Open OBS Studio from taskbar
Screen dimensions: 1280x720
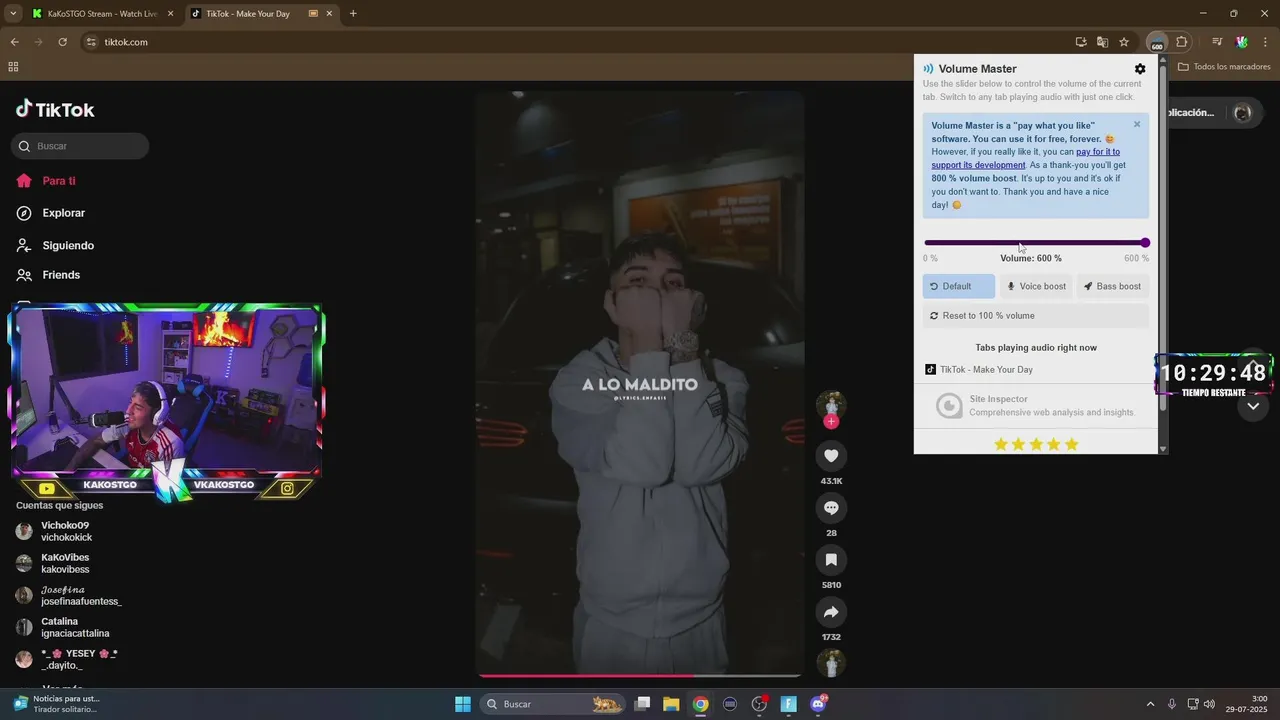759,704
